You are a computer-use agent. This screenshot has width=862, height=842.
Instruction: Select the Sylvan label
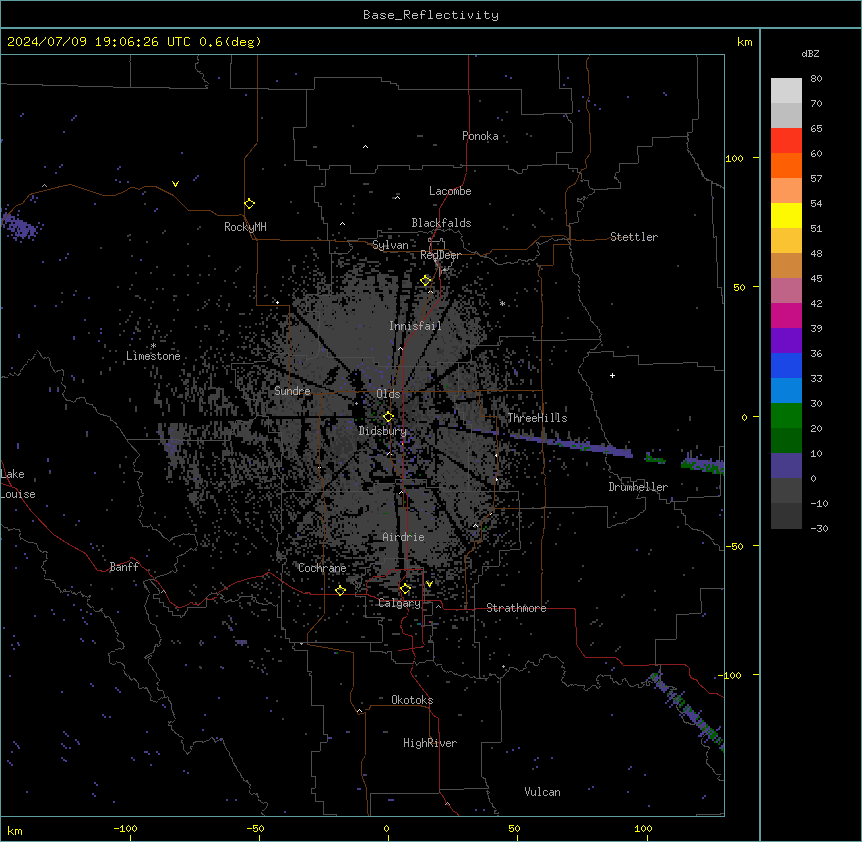[x=390, y=245]
